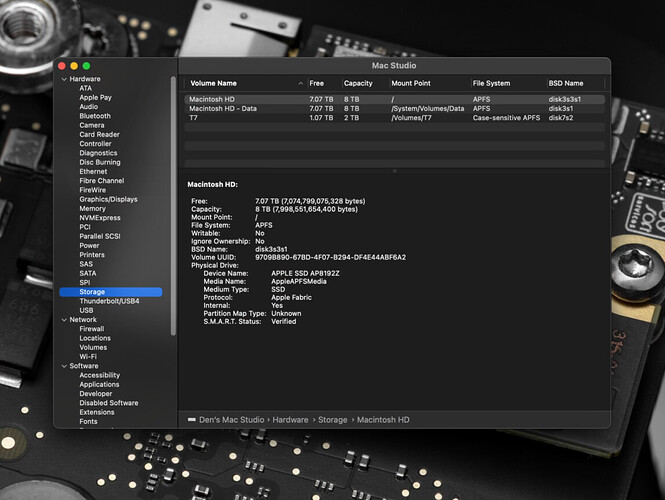Open Power in the sidebar

89,246
